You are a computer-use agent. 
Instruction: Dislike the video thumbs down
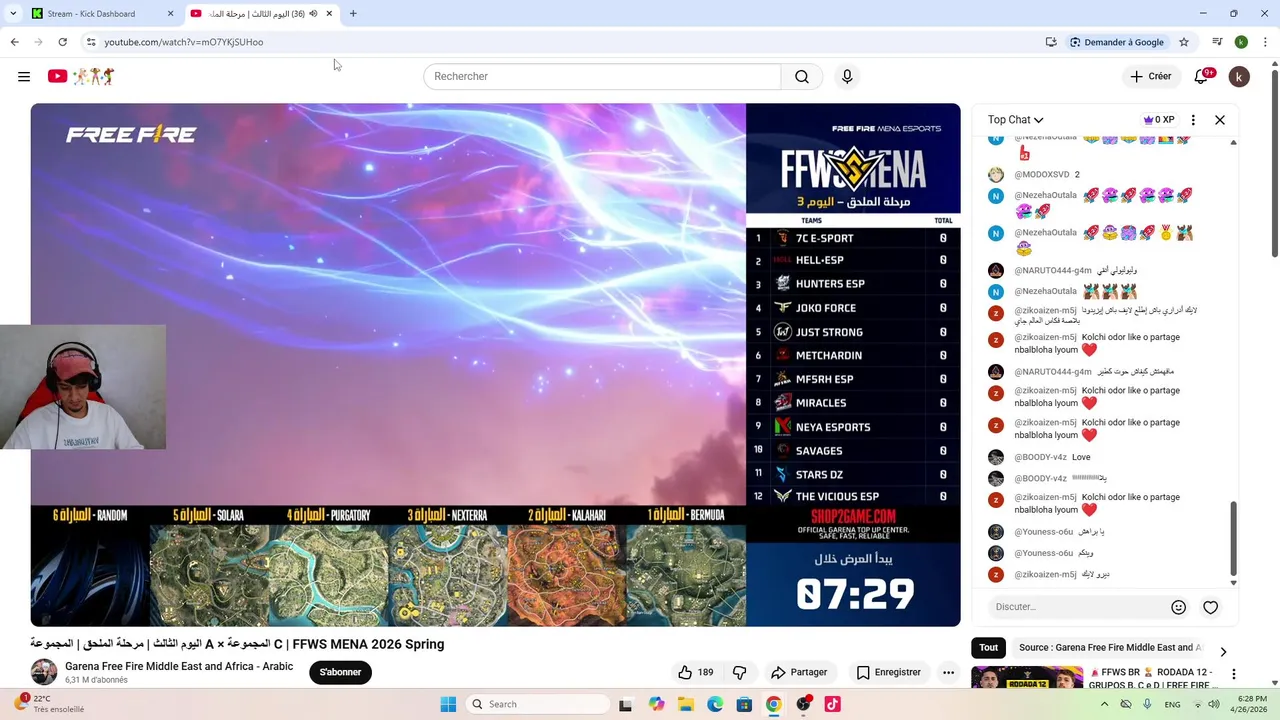click(x=740, y=672)
